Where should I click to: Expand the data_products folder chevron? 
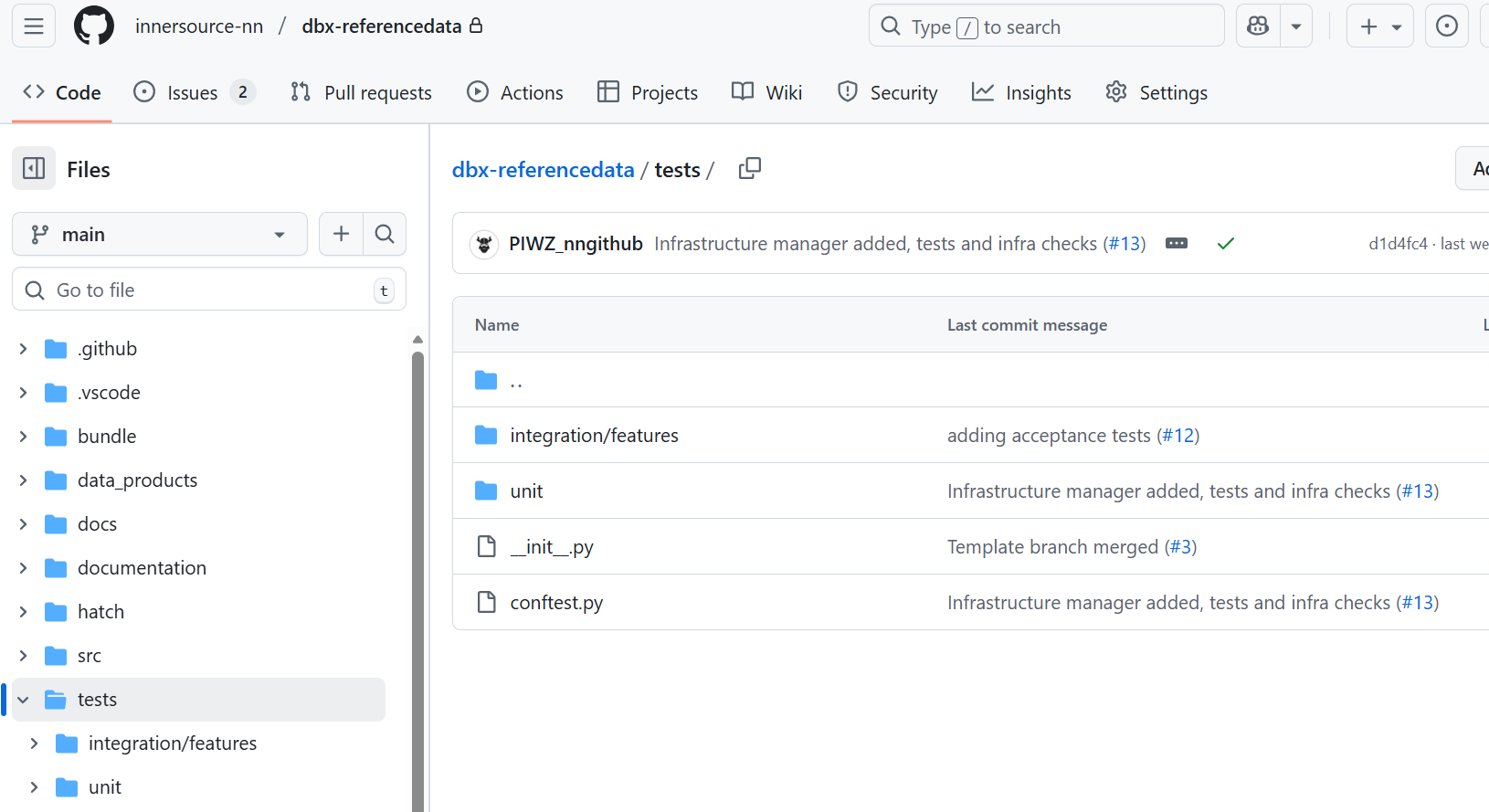click(x=23, y=480)
